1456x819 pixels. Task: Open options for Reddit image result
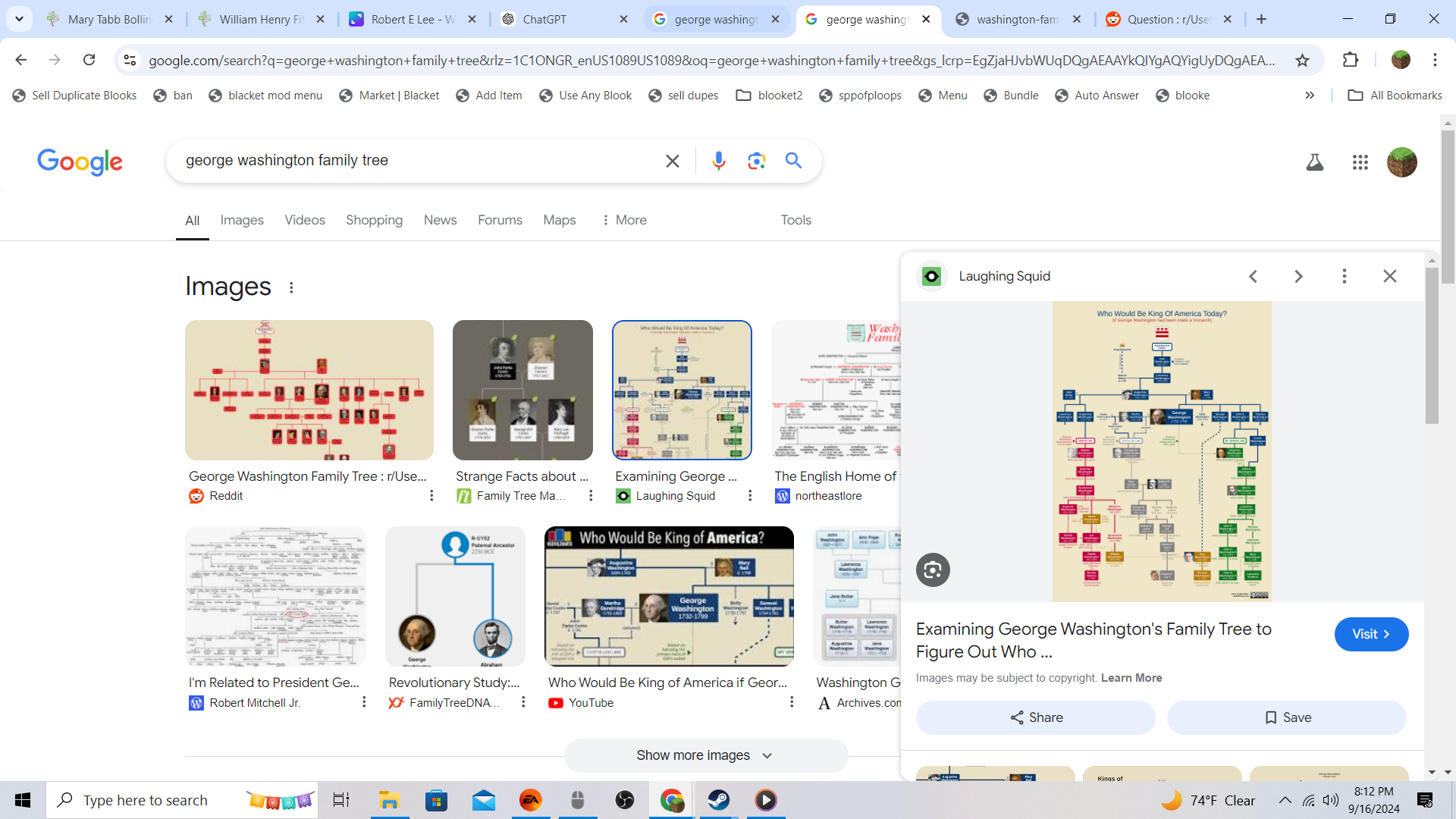[431, 495]
